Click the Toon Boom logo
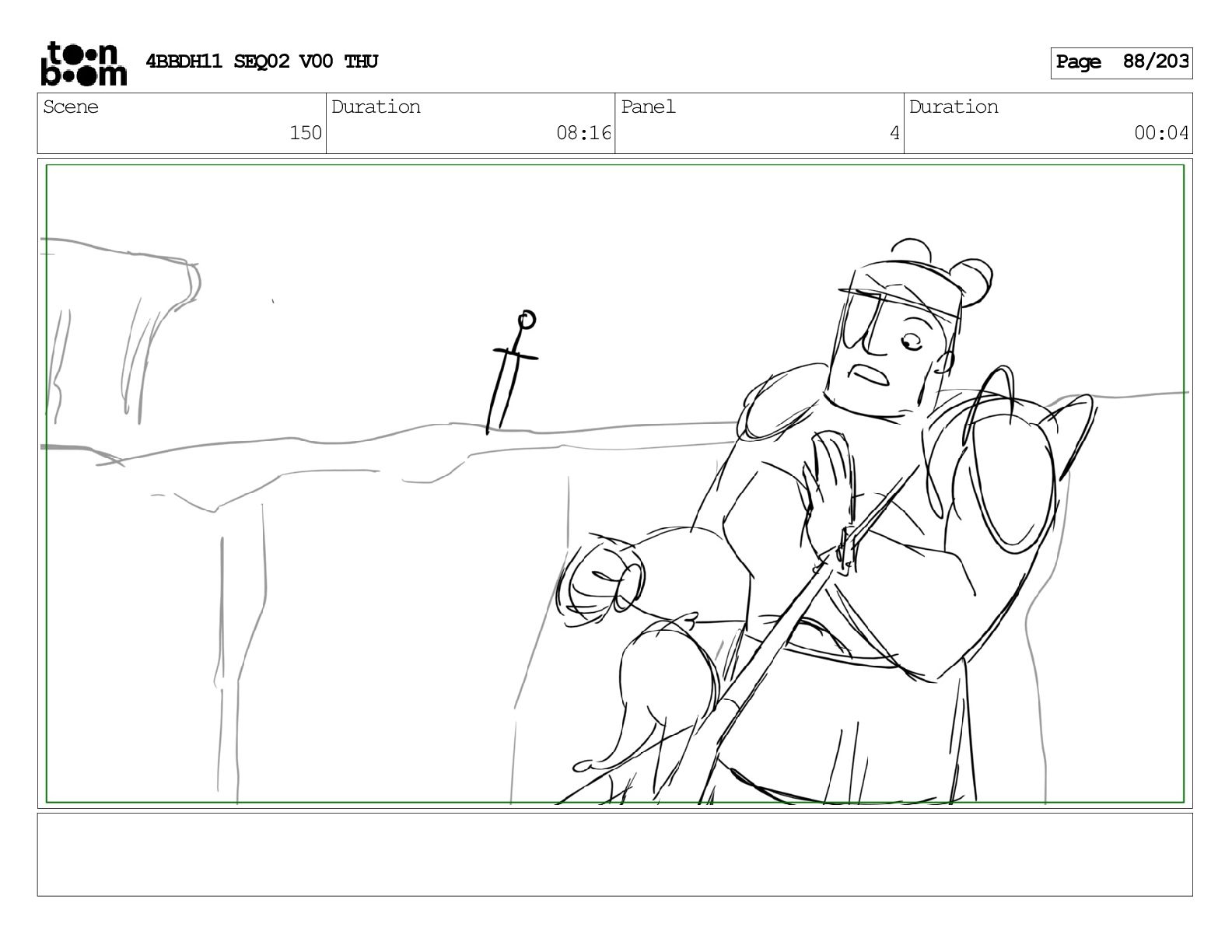 click(83, 63)
